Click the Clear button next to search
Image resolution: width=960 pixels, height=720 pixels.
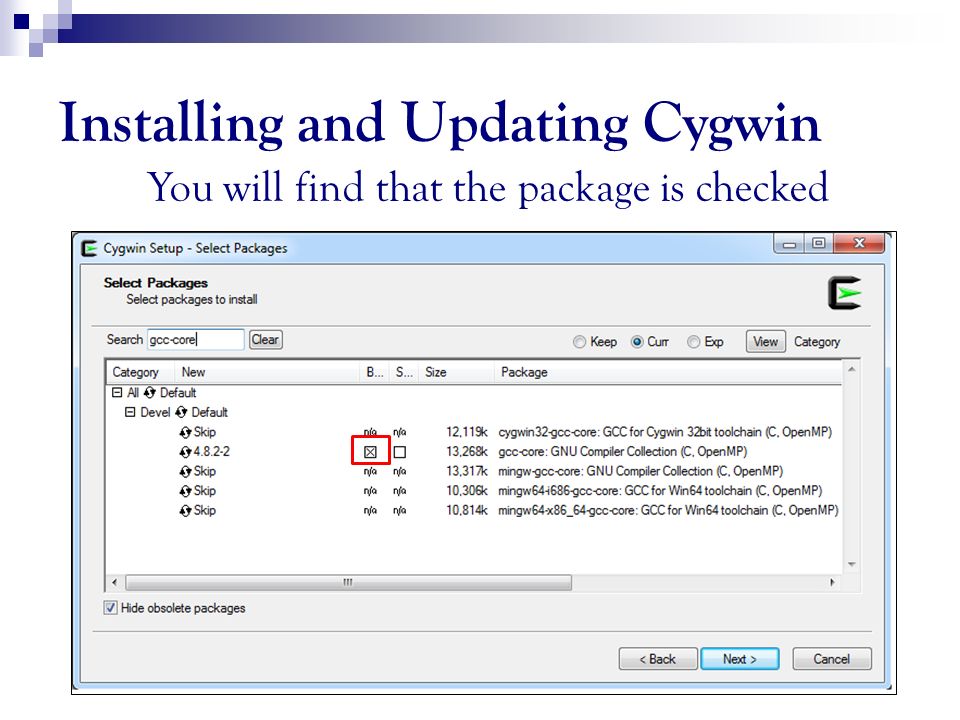click(x=266, y=340)
